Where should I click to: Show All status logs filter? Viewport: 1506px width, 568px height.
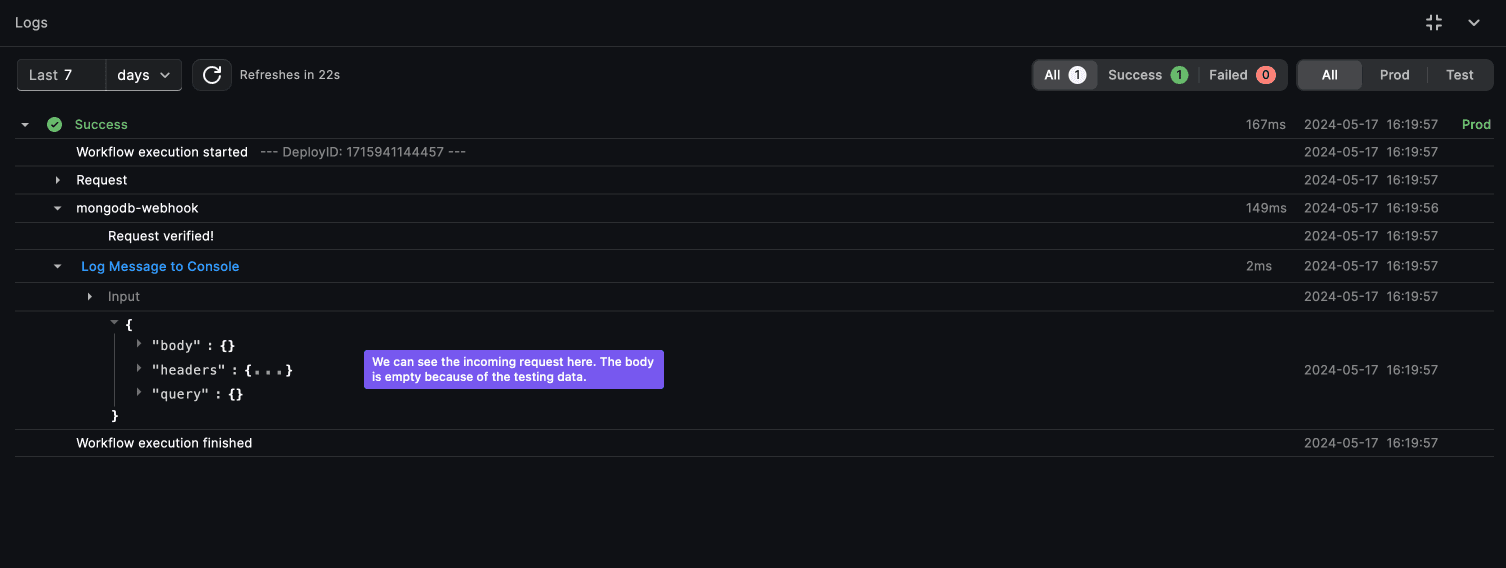pyautogui.click(x=1064, y=75)
